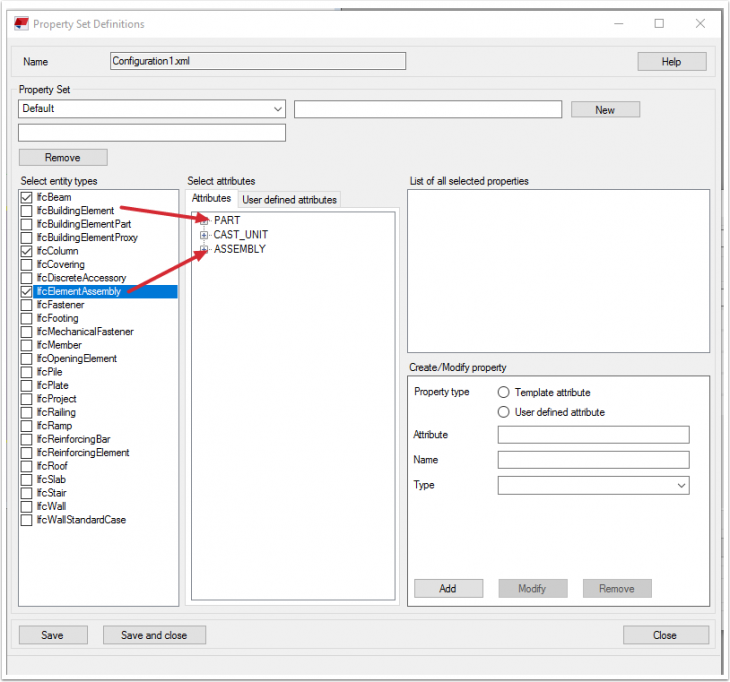This screenshot has height=682, width=730.
Task: Uncheck the IfcColumn checkbox
Action: click(x=27, y=252)
